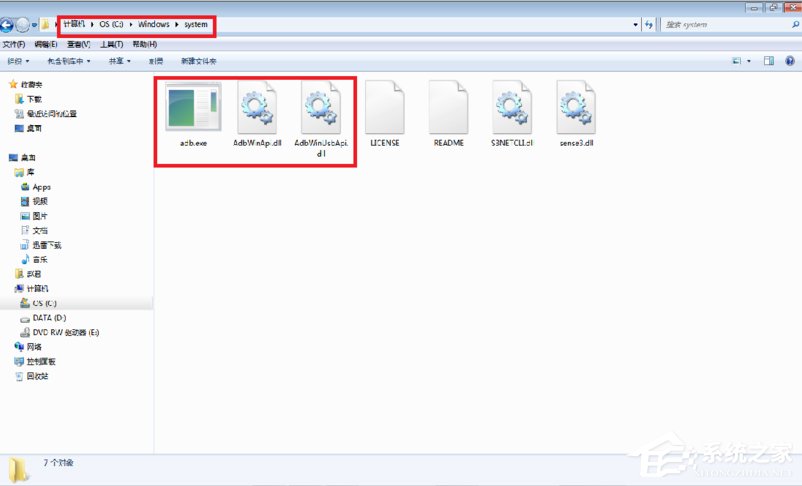Image resolution: width=802 pixels, height=486 pixels.
Task: Click the Windows segment in address path
Action: 154,24
